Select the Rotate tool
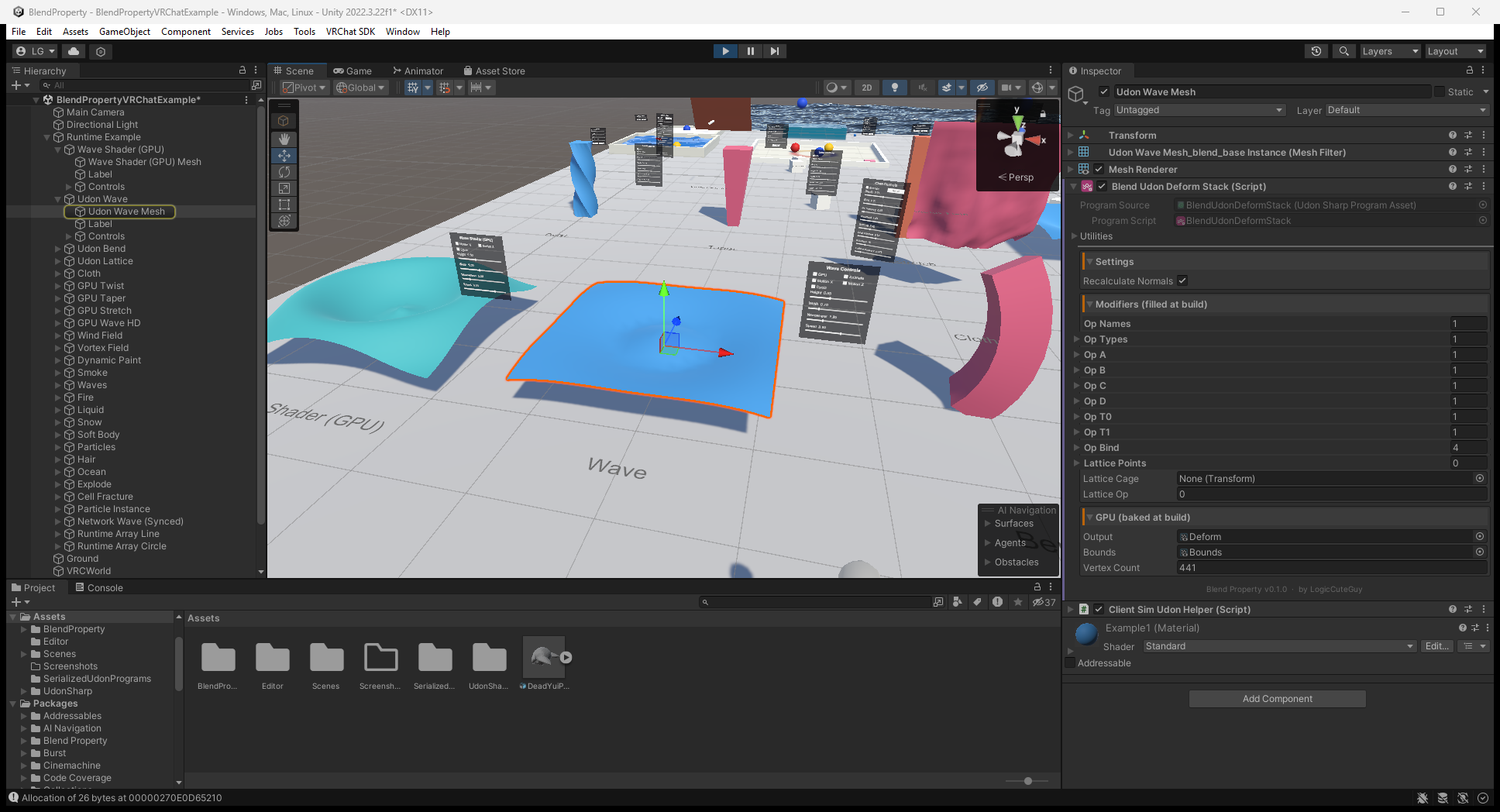This screenshot has width=1500, height=812. [284, 172]
